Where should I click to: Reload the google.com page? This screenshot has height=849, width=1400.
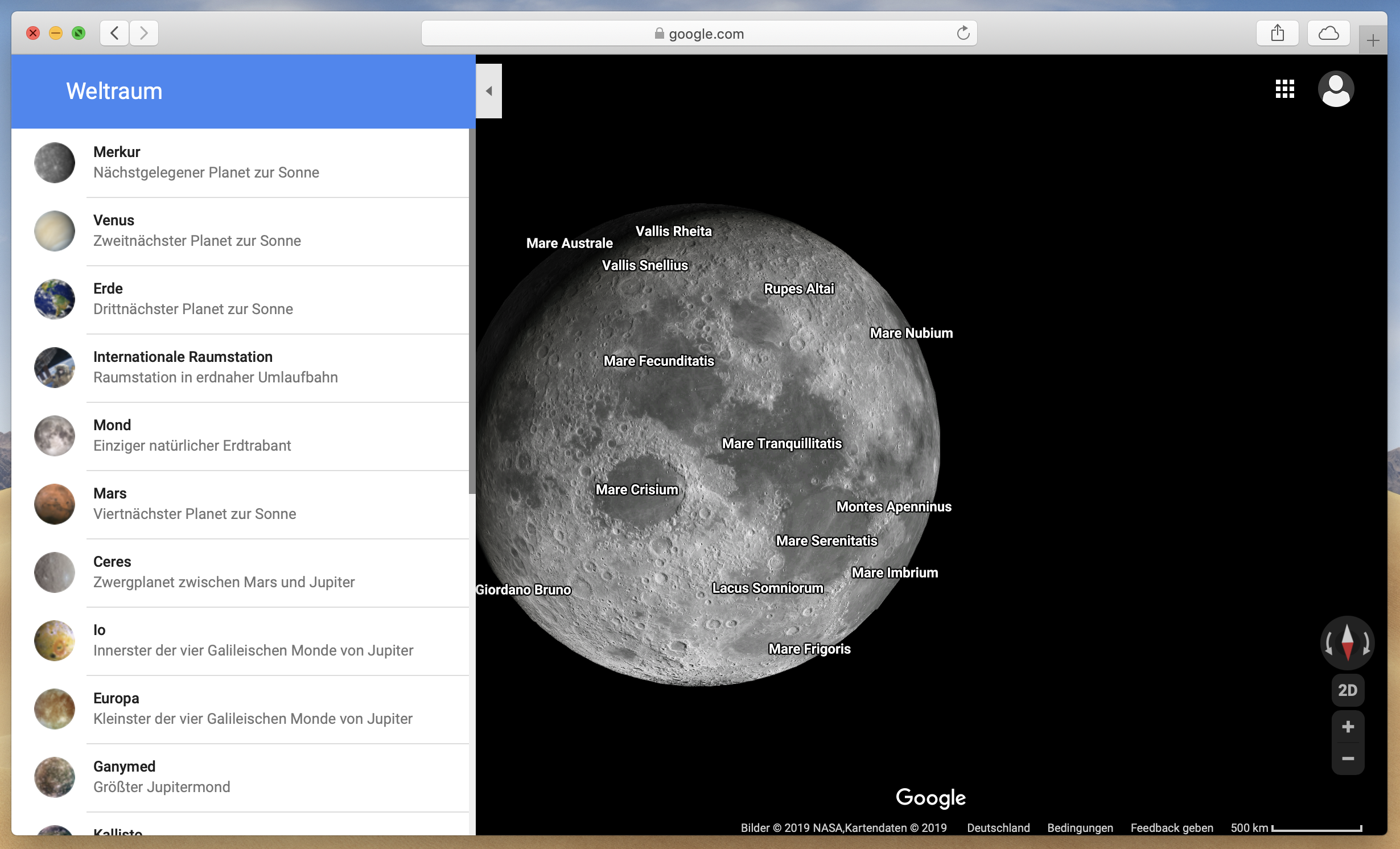click(963, 33)
